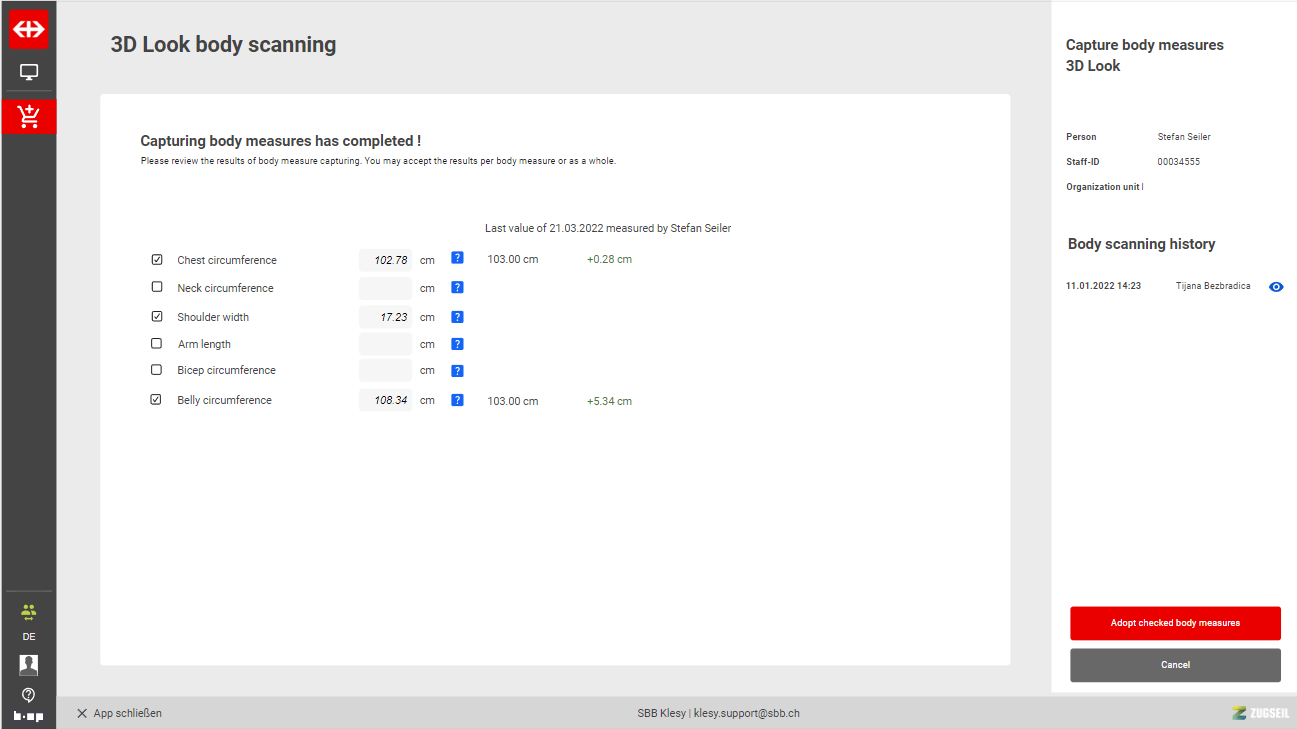
Task: Open the help question mark in sidebar
Action: point(29,695)
